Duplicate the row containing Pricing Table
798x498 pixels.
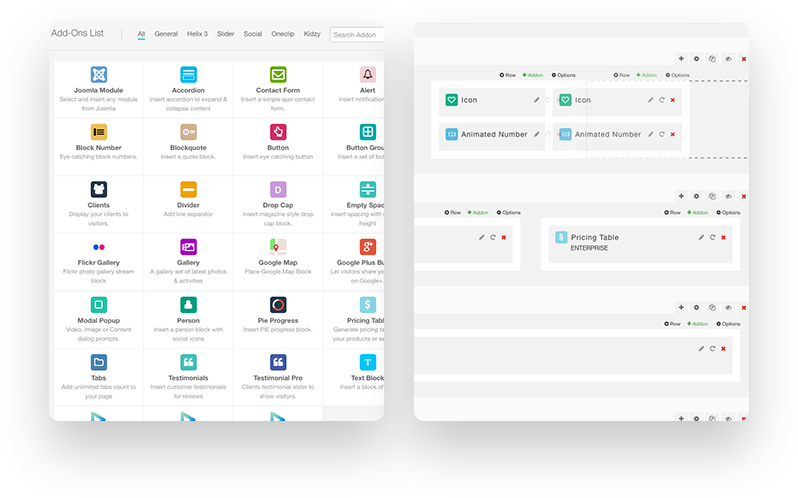(x=712, y=196)
